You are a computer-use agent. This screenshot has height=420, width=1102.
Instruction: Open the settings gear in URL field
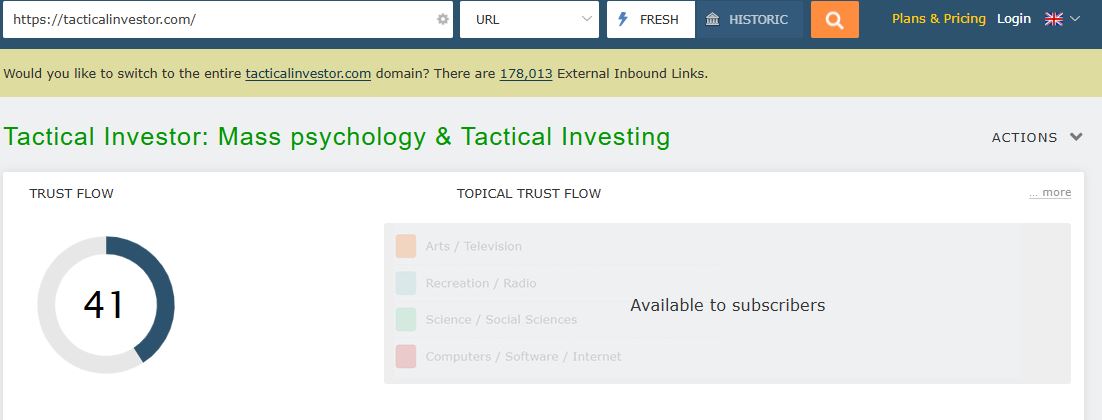pos(443,20)
